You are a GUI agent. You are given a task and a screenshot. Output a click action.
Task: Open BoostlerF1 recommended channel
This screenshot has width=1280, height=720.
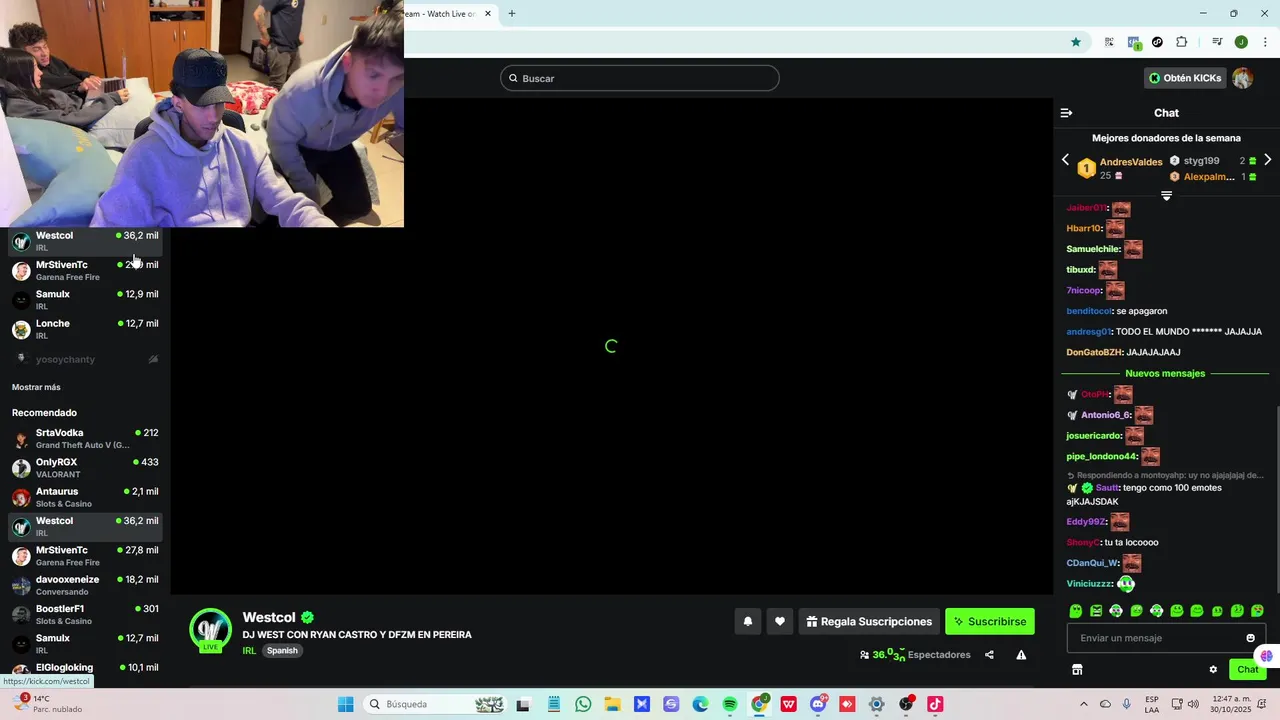click(x=85, y=614)
